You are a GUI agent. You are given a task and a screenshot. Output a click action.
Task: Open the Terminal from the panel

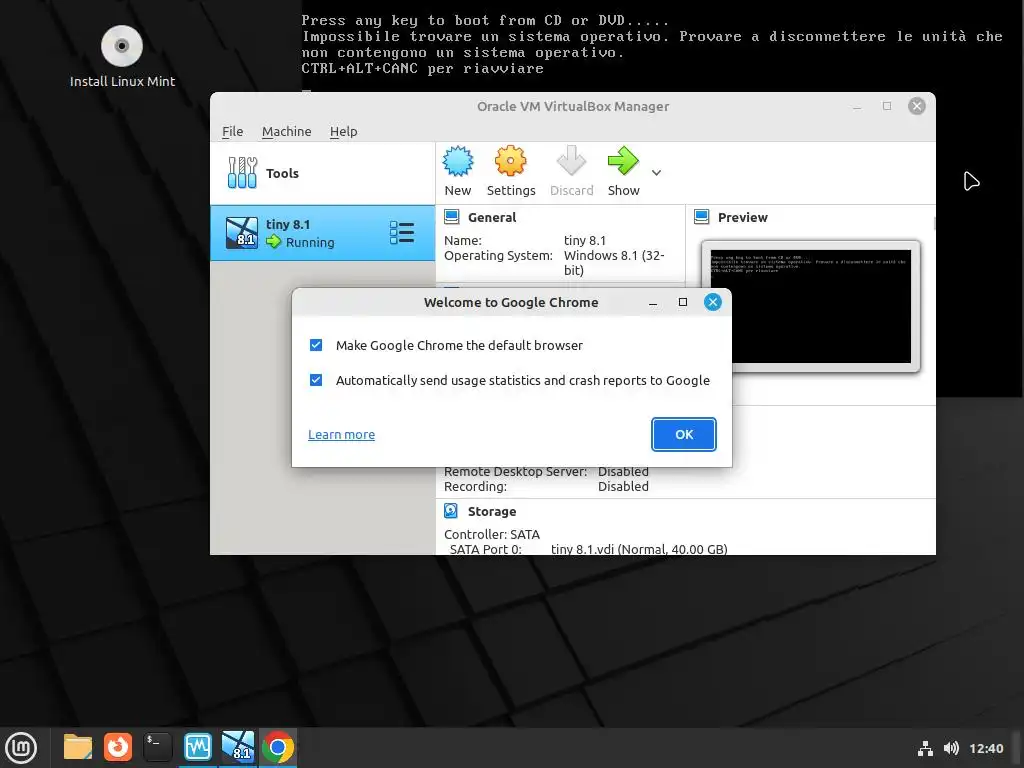click(x=157, y=747)
